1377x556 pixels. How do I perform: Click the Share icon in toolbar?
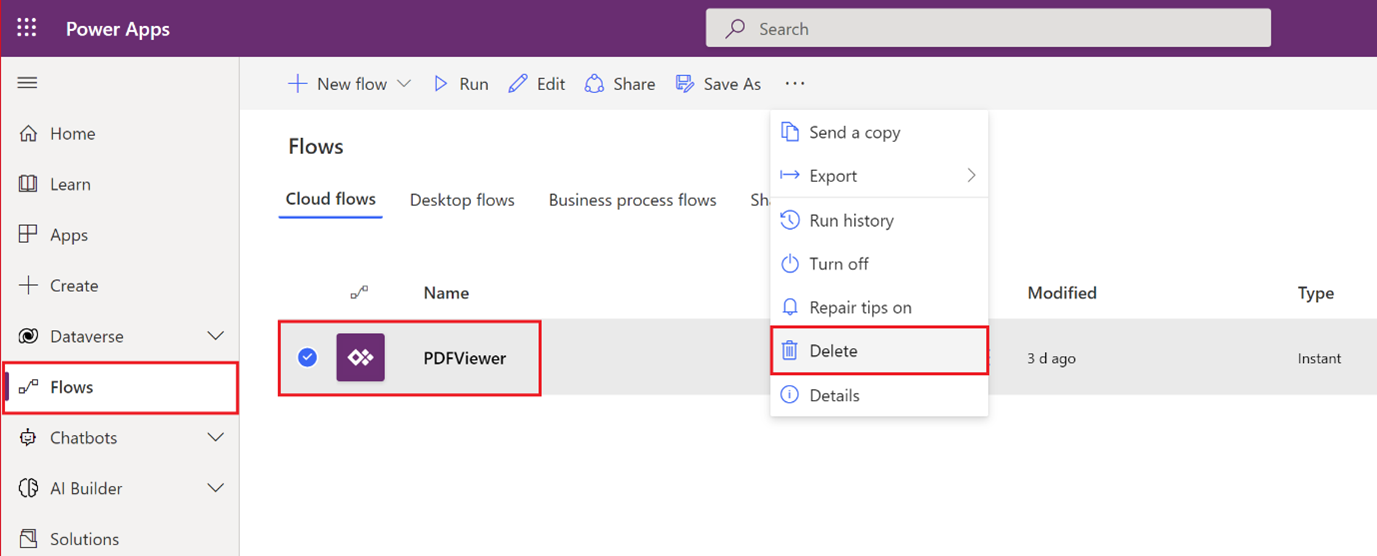click(595, 84)
